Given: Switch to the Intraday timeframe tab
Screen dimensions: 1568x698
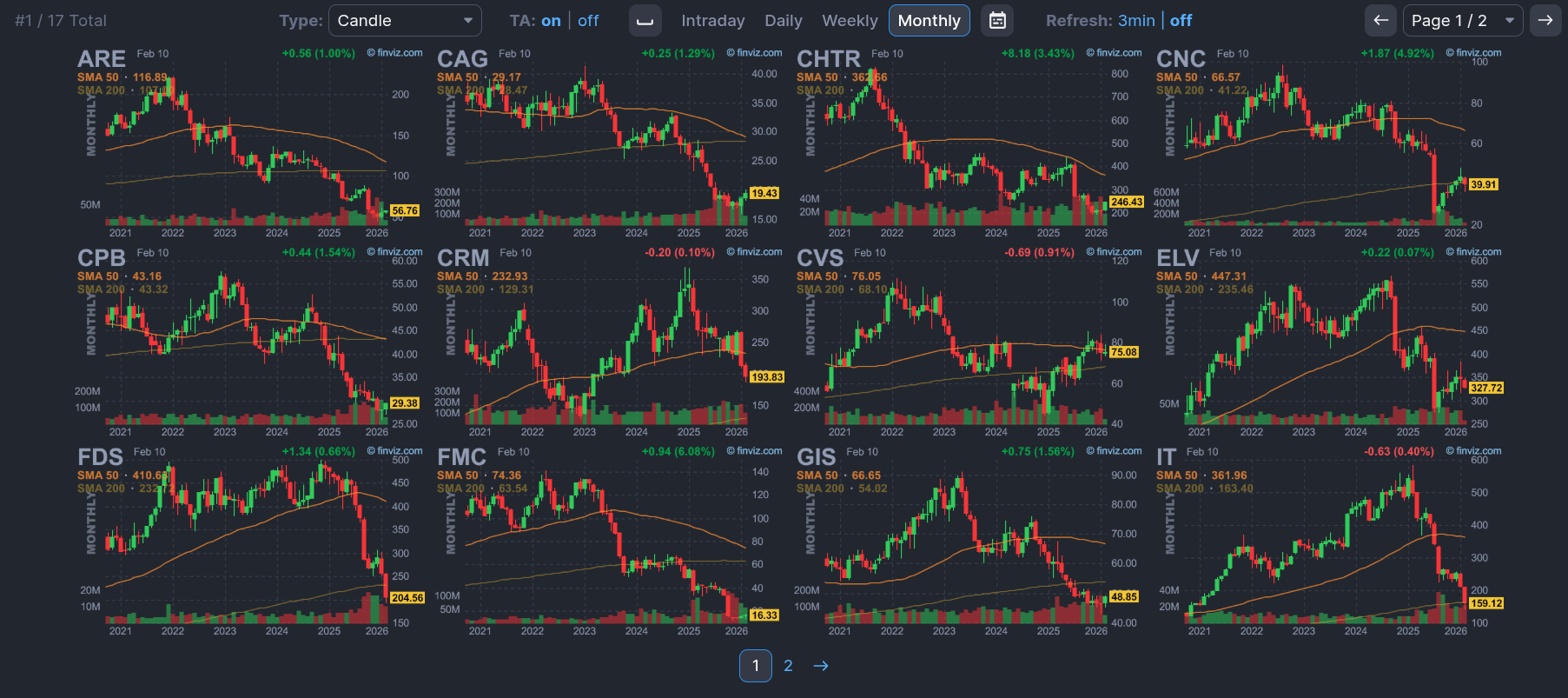Looking at the screenshot, I should [x=712, y=21].
